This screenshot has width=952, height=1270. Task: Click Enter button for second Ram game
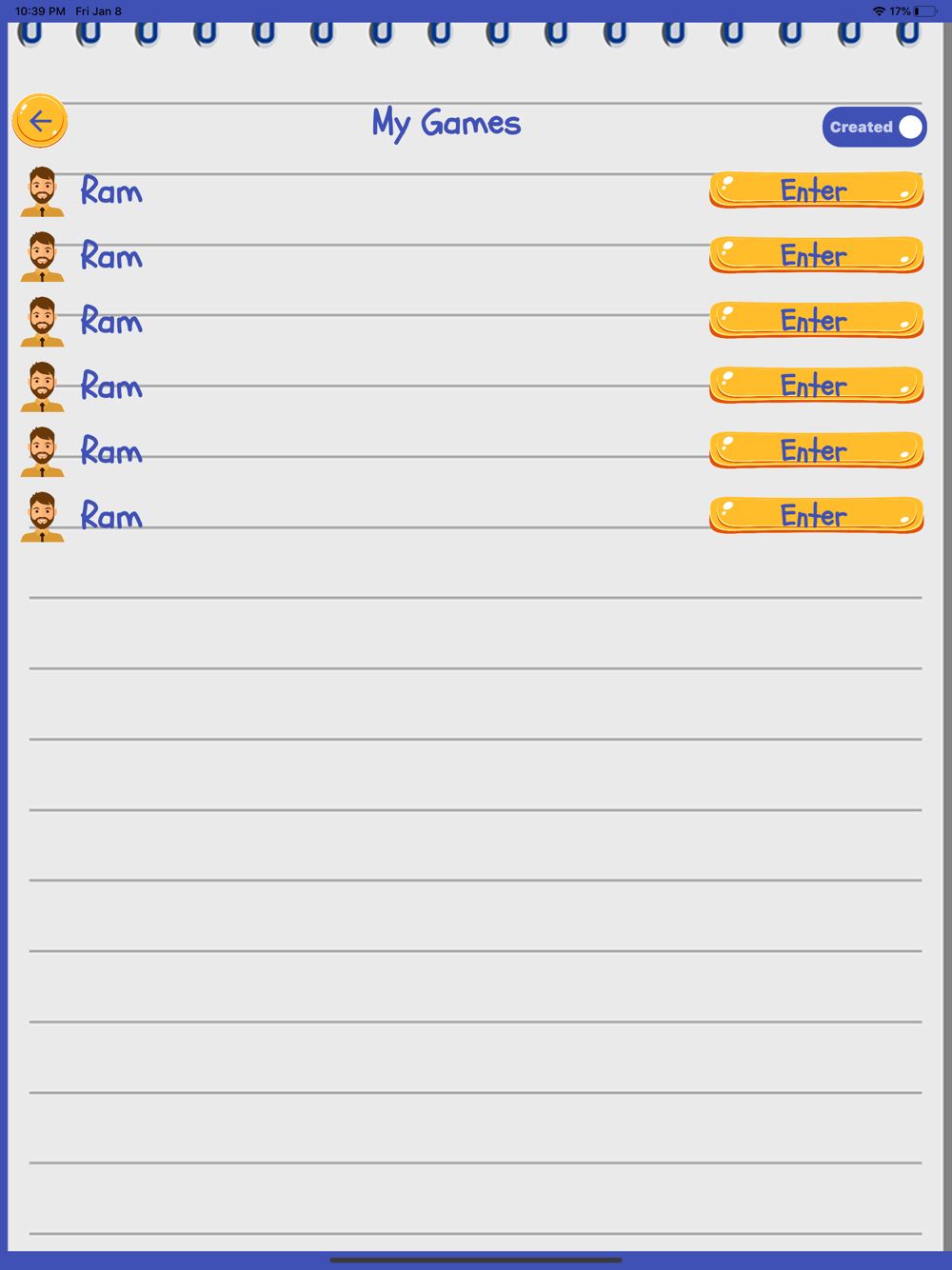pyautogui.click(x=817, y=255)
